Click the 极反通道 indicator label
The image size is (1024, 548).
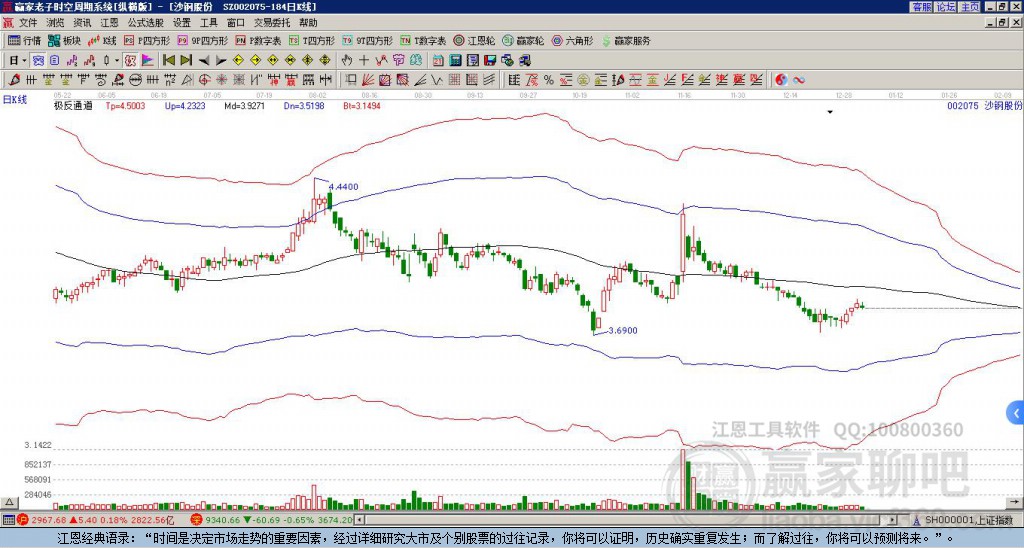click(x=73, y=105)
